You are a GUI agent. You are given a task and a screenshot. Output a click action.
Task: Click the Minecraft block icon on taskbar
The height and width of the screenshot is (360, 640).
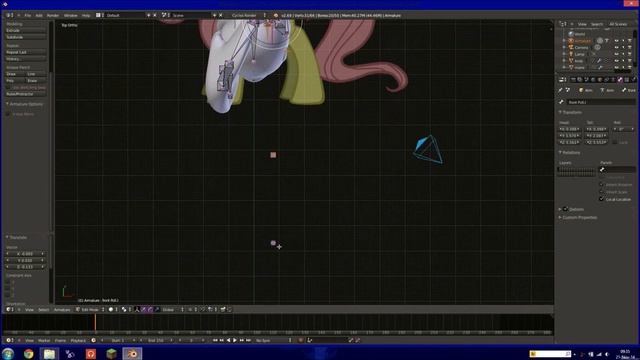[111, 353]
